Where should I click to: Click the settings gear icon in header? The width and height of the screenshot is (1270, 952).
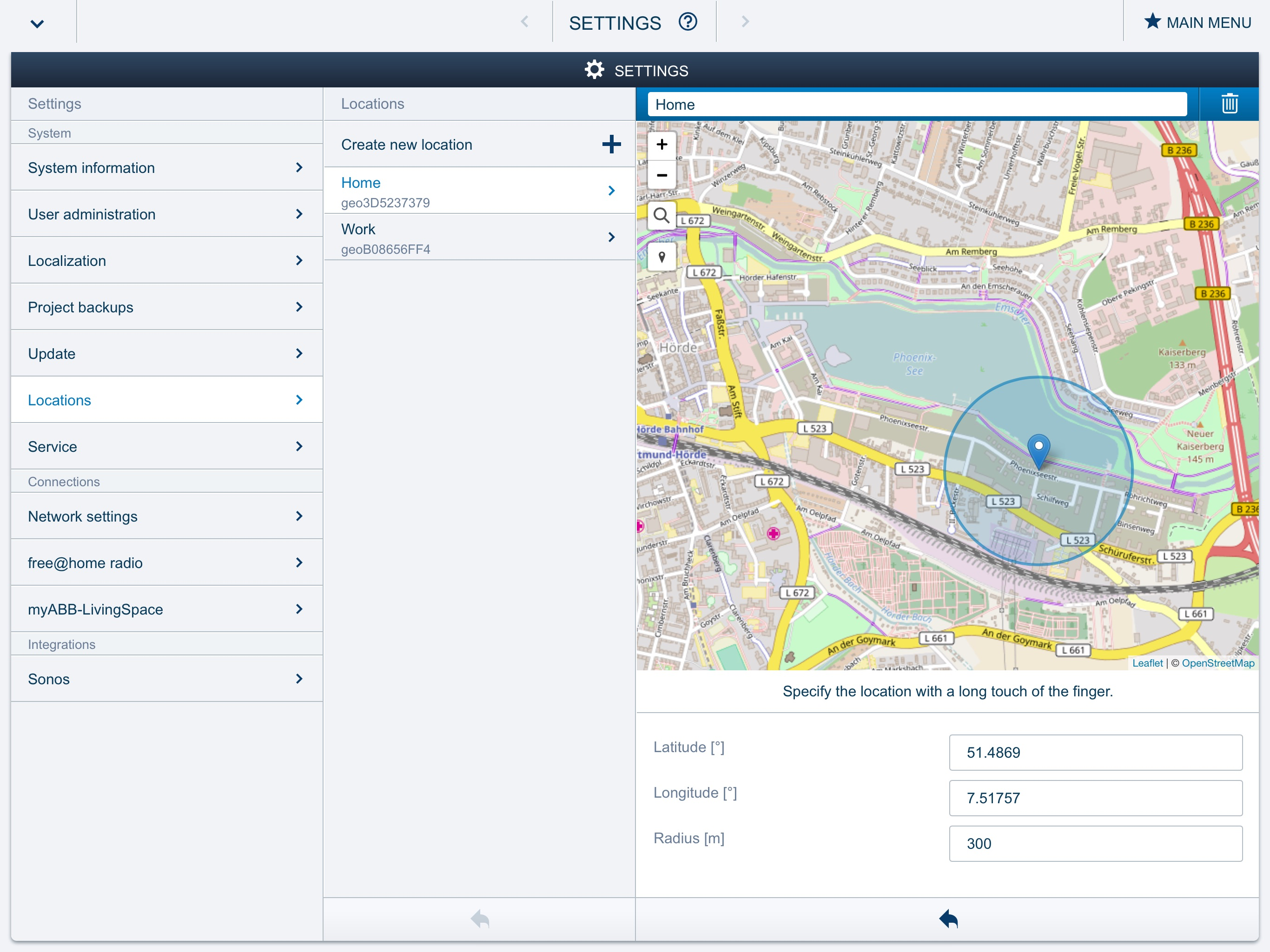(594, 69)
